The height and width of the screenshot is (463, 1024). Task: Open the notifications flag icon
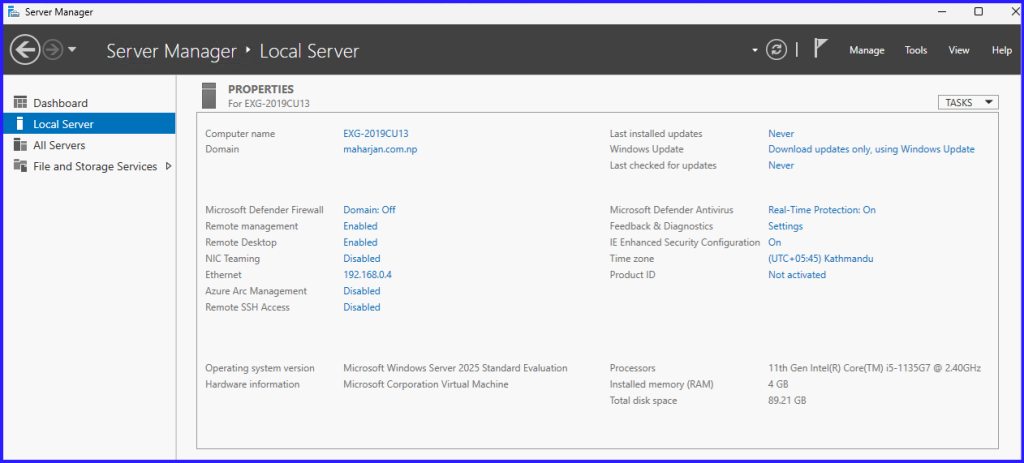coord(820,50)
